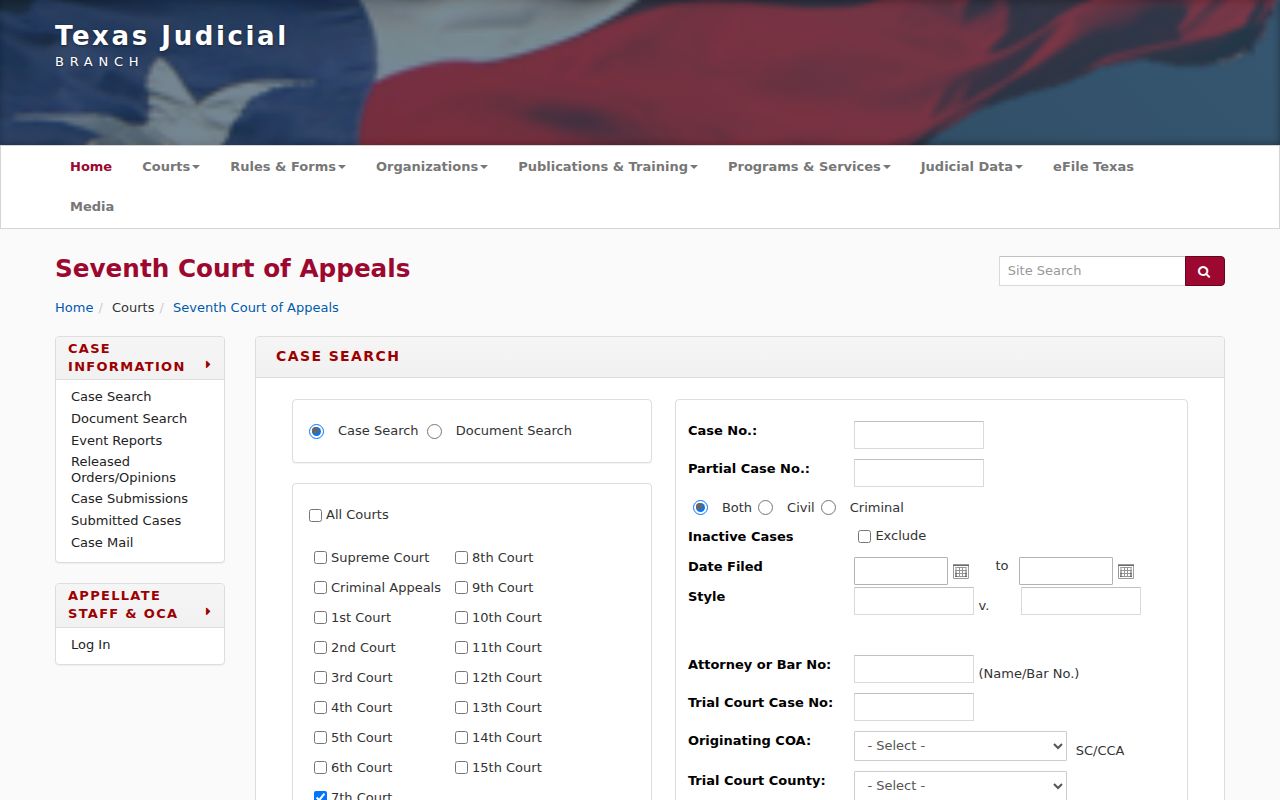
Task: Tick the 12th Court checkbox
Action: pos(461,678)
